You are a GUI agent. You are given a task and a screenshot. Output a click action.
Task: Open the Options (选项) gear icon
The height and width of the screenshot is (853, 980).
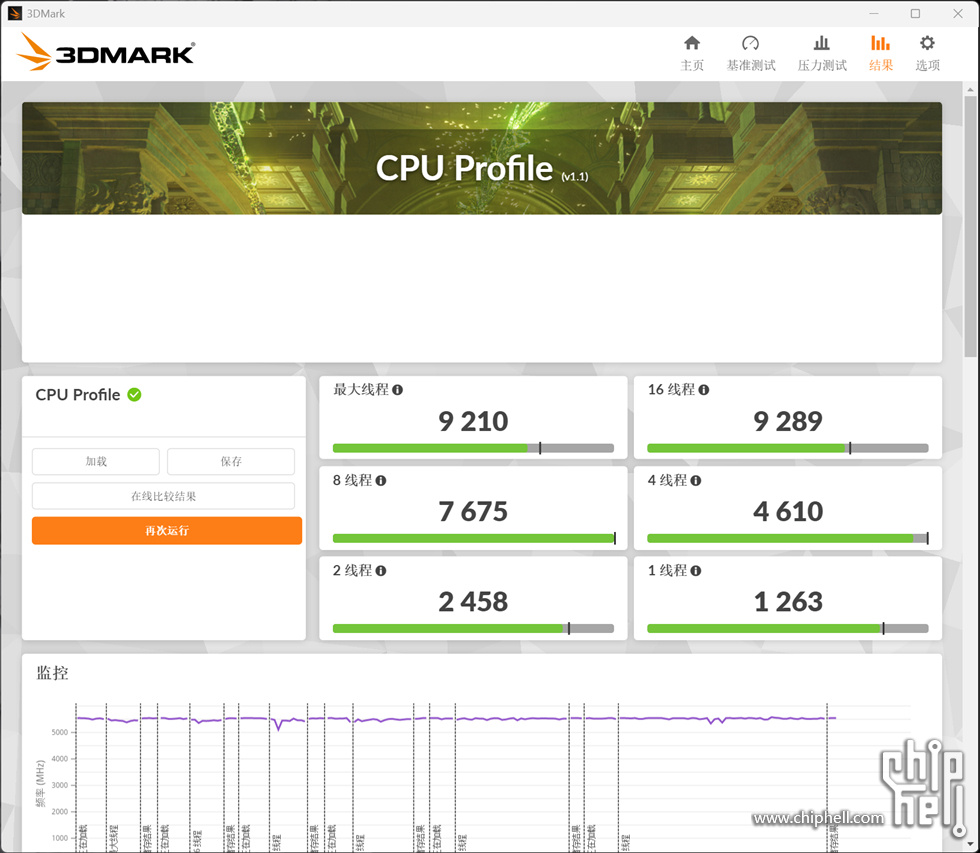(x=928, y=43)
